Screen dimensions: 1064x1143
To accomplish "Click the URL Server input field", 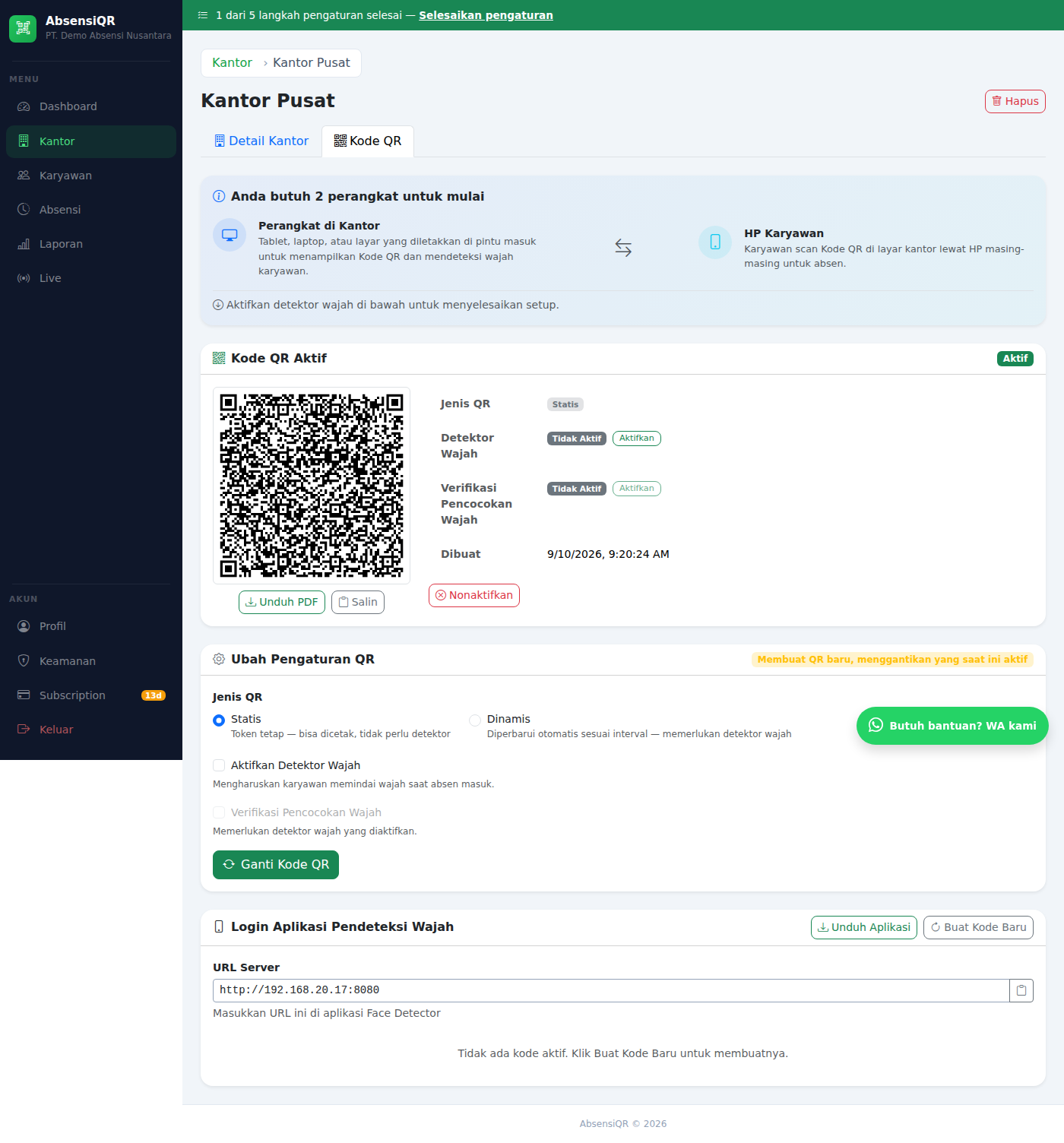I will coord(611,990).
